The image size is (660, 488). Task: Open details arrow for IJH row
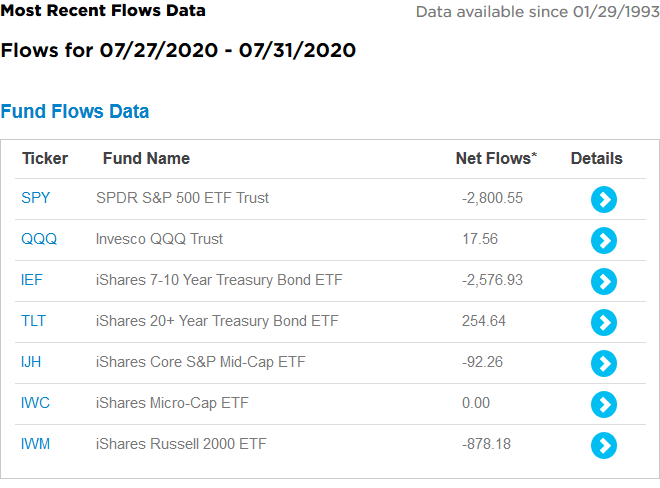point(603,363)
